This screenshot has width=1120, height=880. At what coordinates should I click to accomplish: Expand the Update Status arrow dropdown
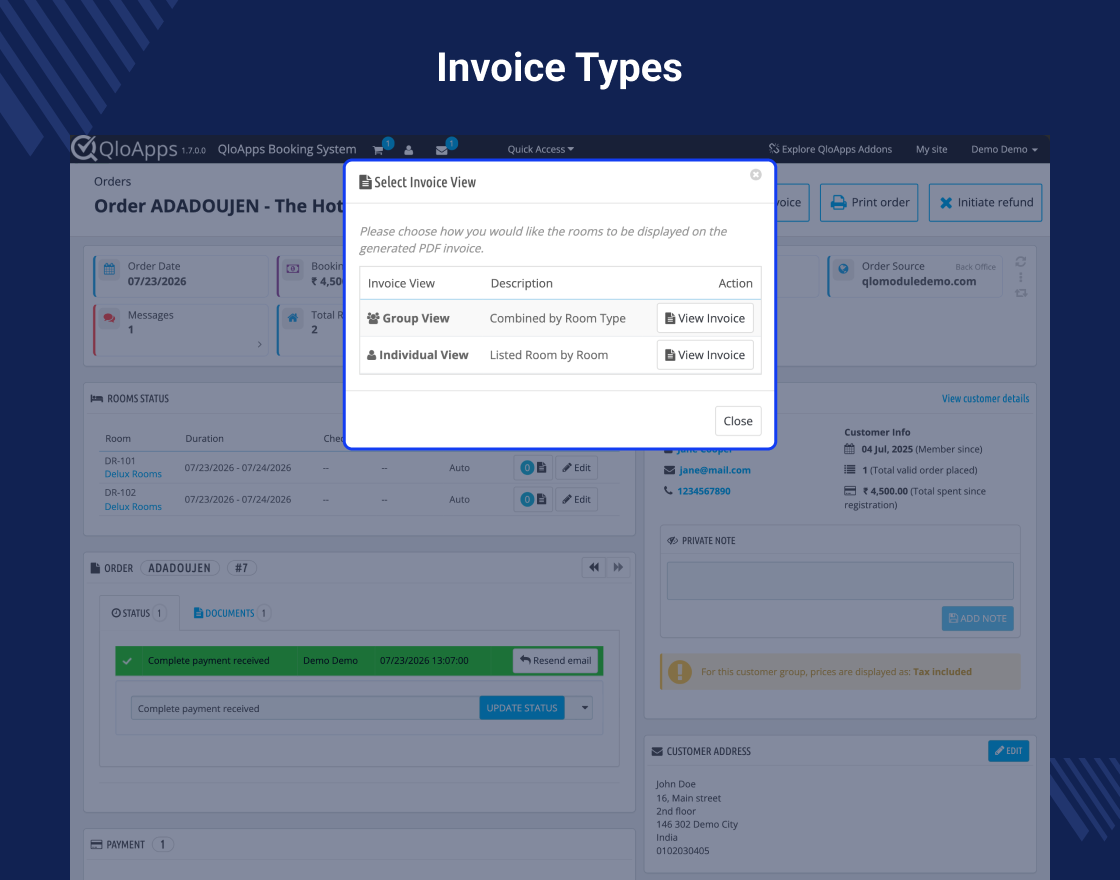tap(584, 708)
